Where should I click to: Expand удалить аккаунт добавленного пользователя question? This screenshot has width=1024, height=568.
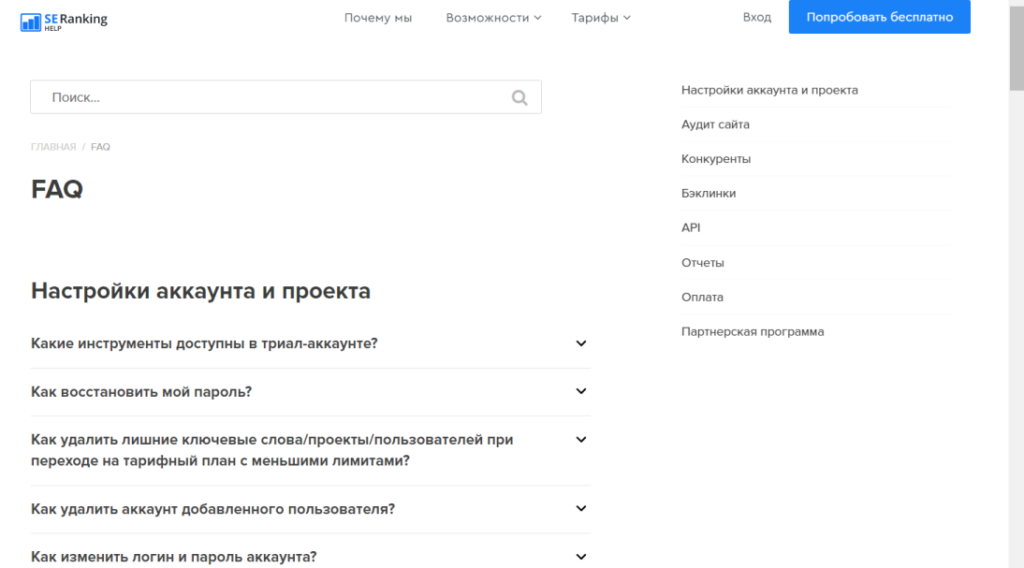coord(310,509)
